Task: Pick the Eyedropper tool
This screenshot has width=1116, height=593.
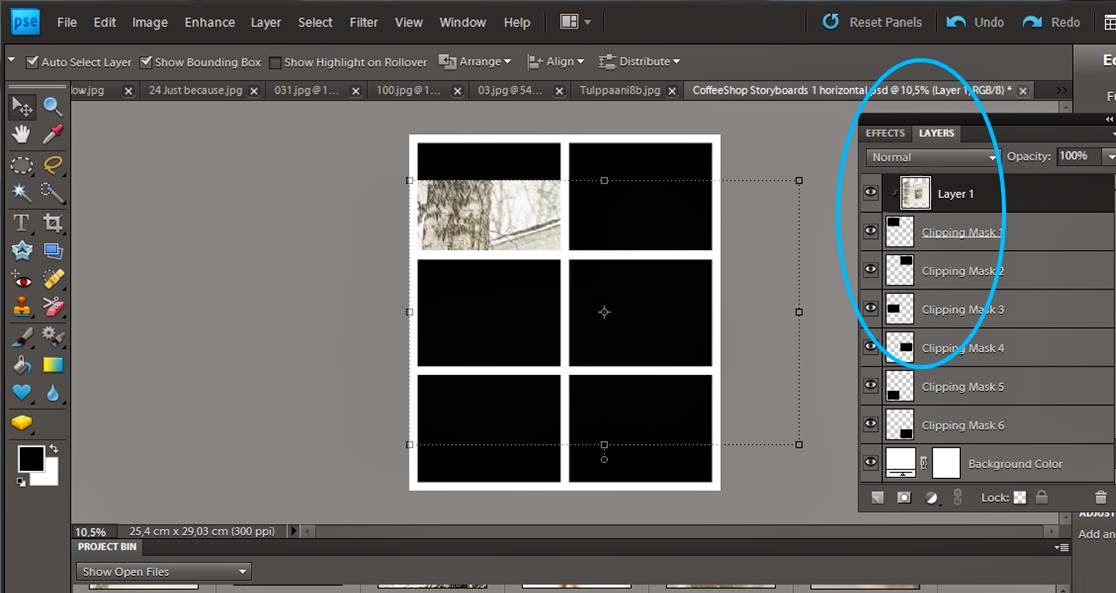Action: pyautogui.click(x=52, y=133)
